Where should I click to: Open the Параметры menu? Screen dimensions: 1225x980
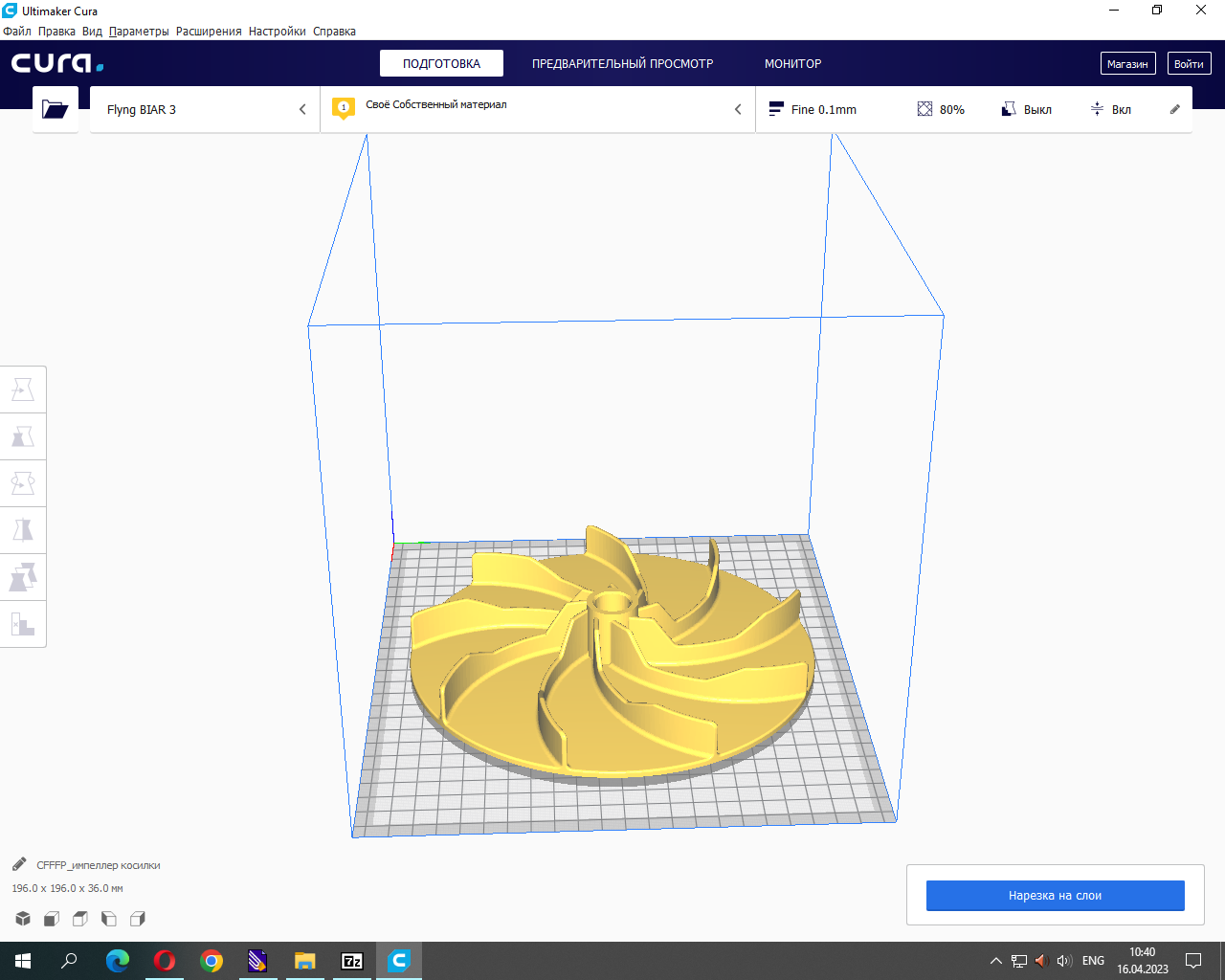pos(139,32)
